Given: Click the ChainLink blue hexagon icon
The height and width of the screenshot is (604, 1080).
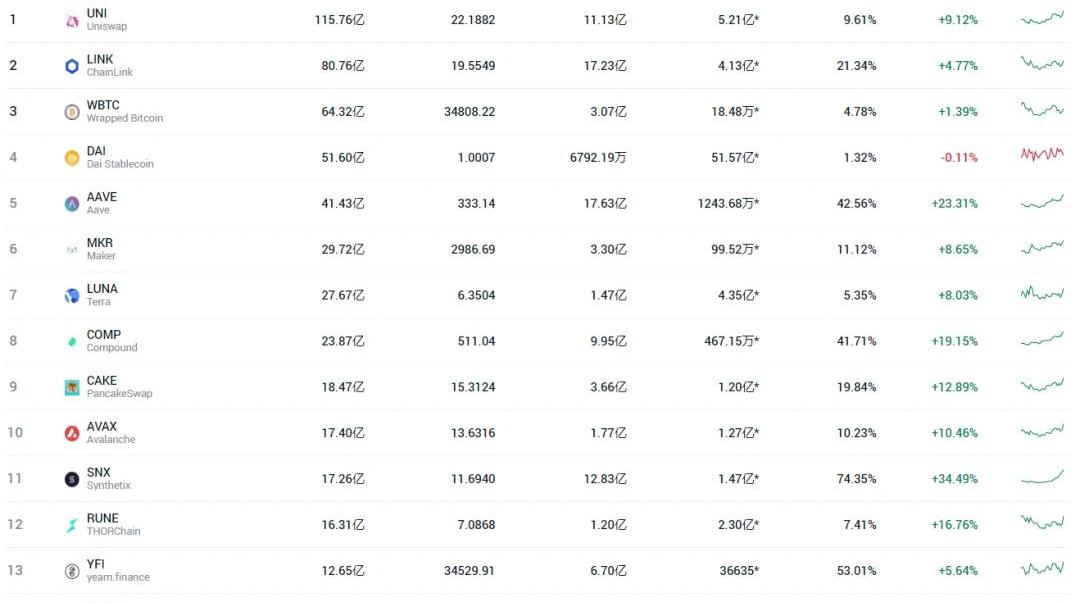Looking at the screenshot, I should pos(72,66).
